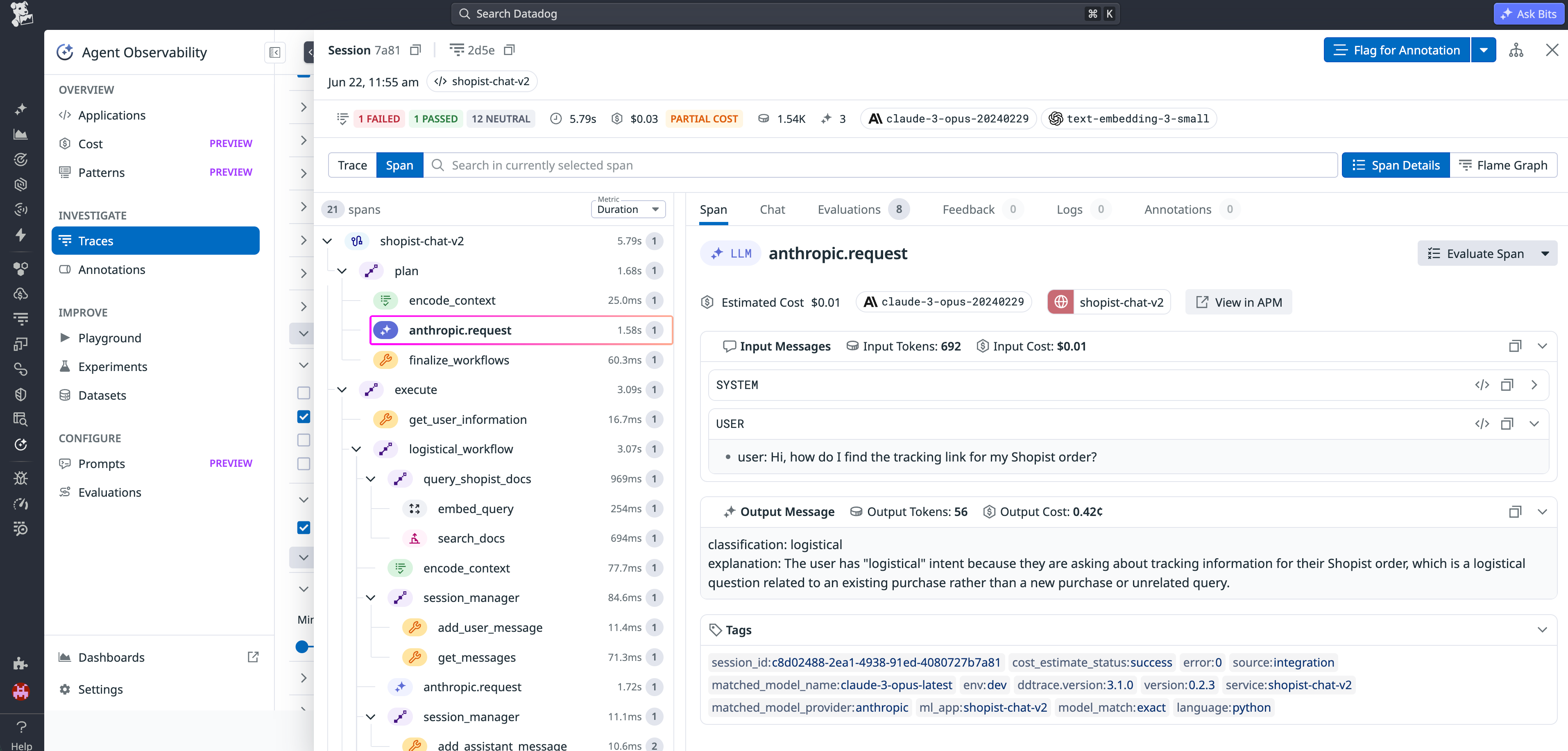The image size is (1568, 751).
Task: Click the get_user_information tool icon
Action: (385, 419)
